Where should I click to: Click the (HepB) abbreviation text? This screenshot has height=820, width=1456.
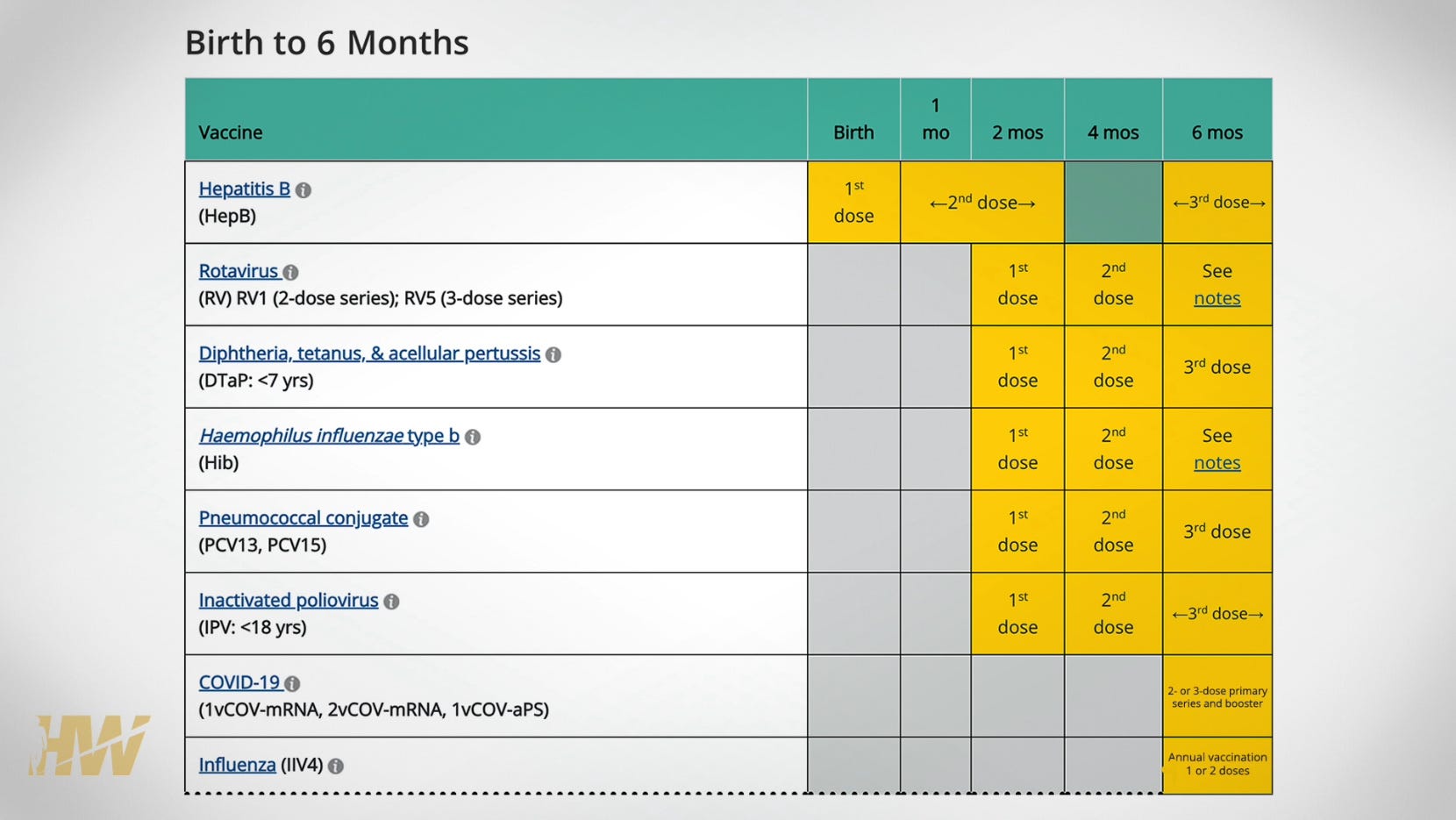click(227, 216)
